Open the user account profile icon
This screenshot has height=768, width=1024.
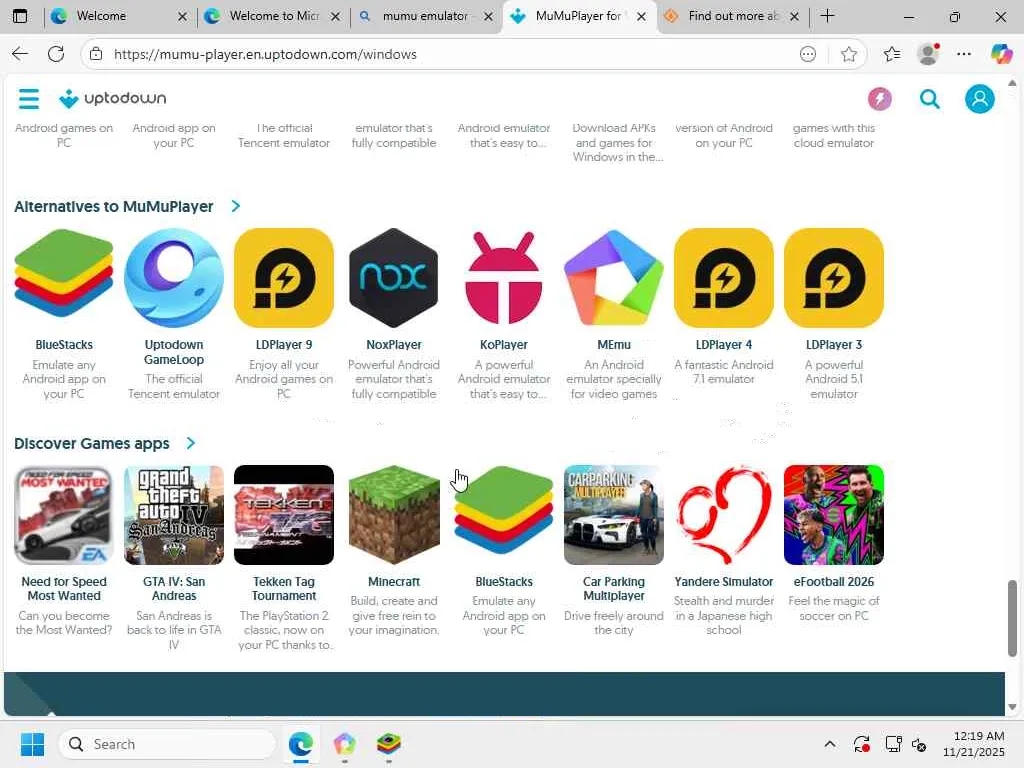(980, 99)
